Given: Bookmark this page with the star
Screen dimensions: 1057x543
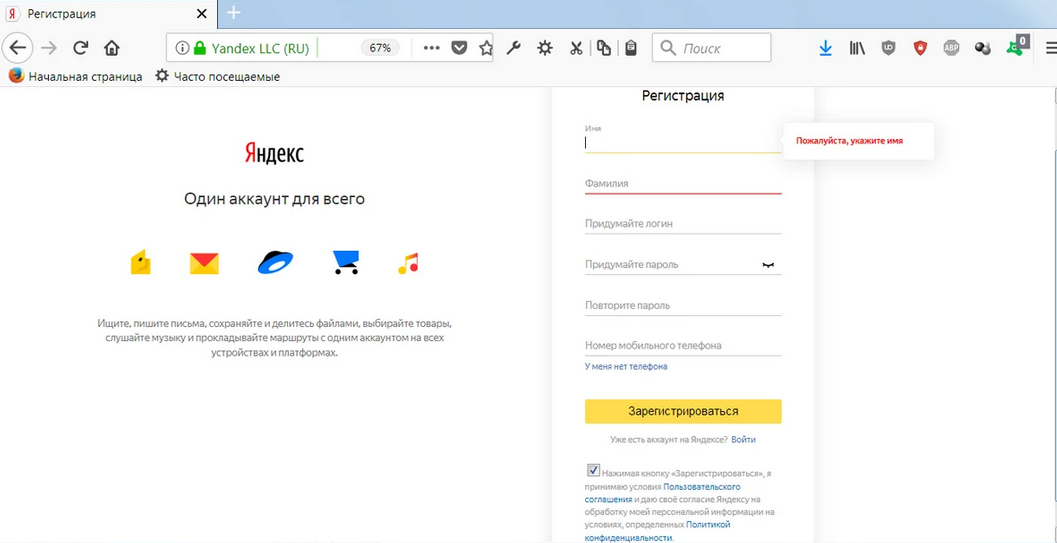Looking at the screenshot, I should click(x=485, y=48).
